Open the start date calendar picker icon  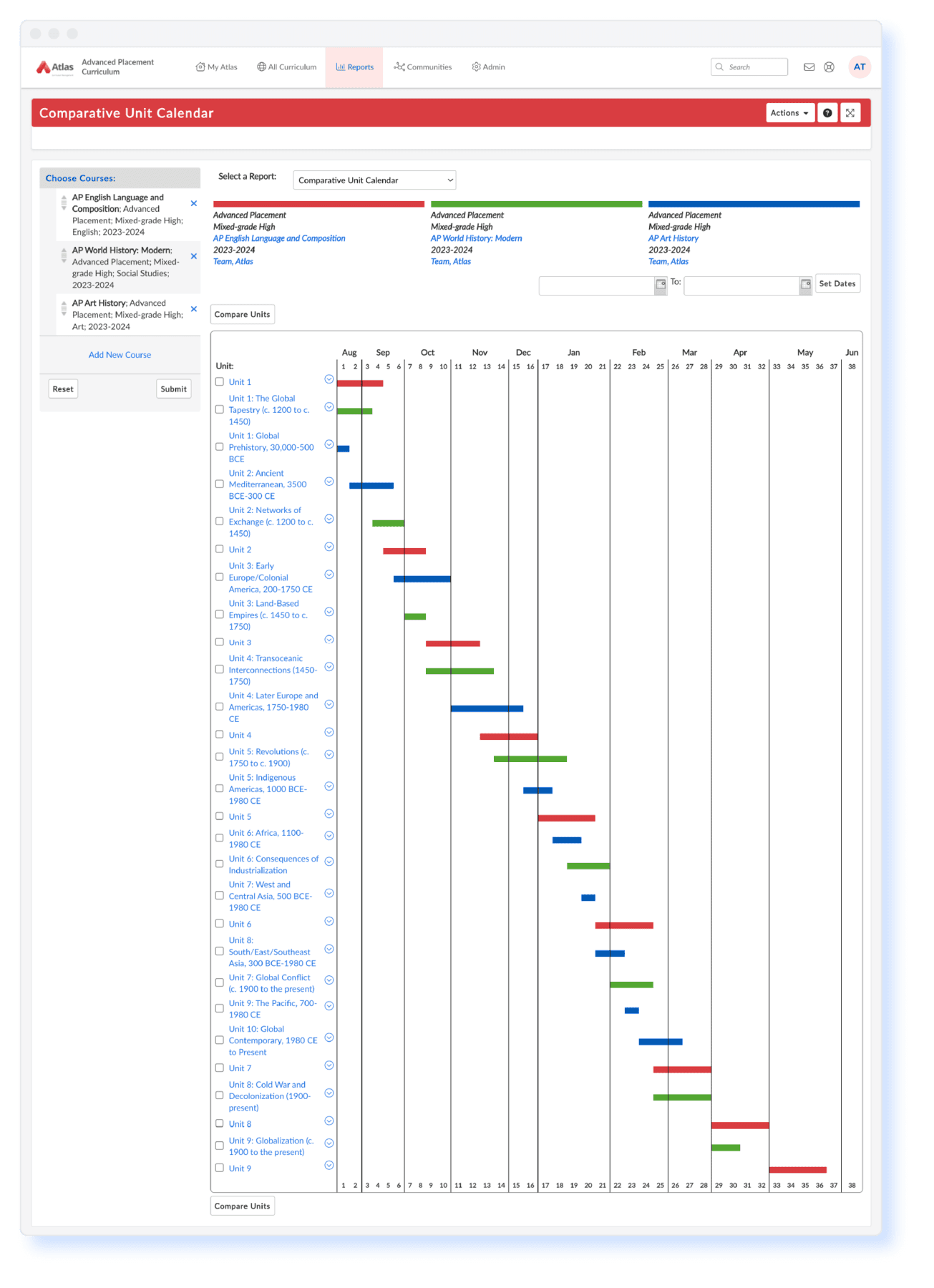pyautogui.click(x=661, y=284)
